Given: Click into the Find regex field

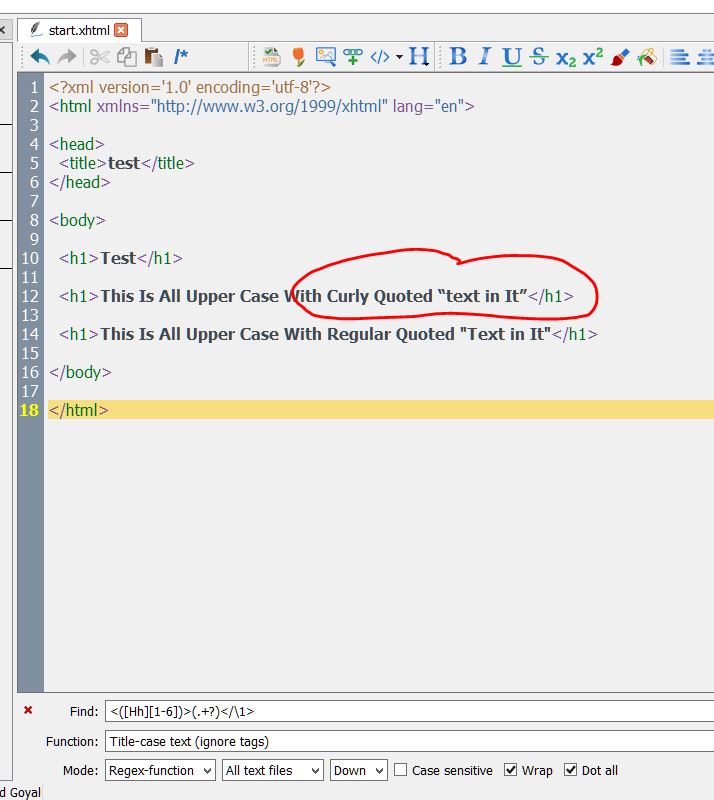Looking at the screenshot, I should coord(409,711).
